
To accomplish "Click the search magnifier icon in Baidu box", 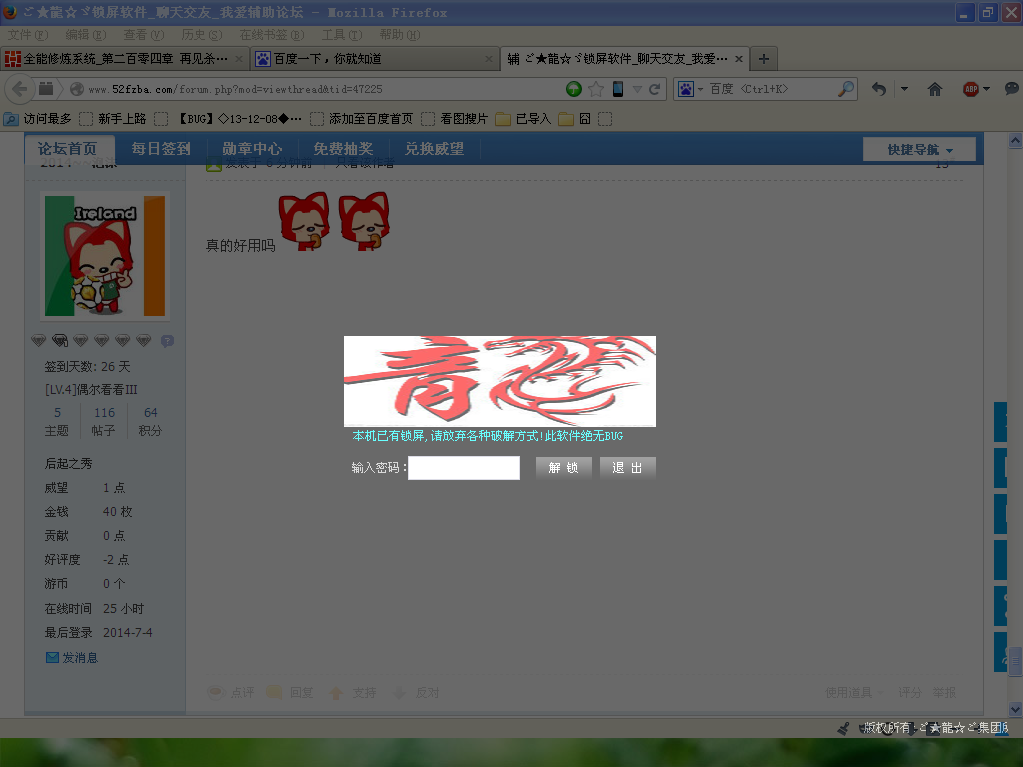I will click(x=846, y=89).
